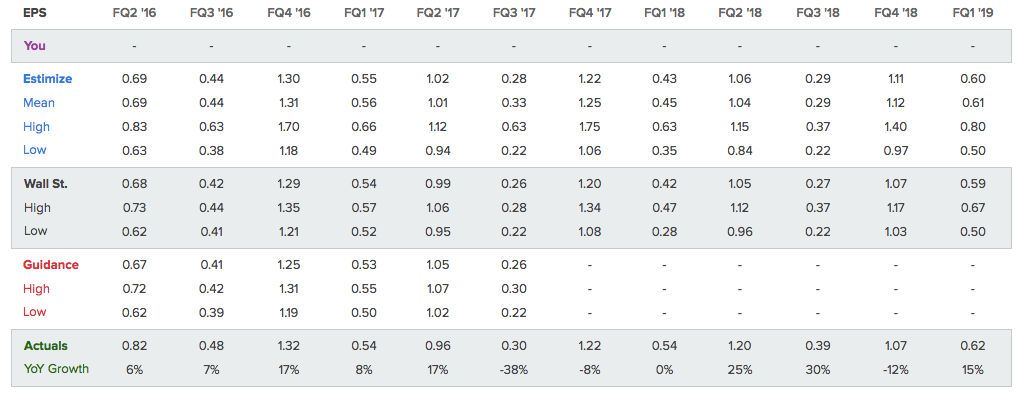The image size is (1017, 393).
Task: Click the red Low label under Guidance
Action: coord(34,312)
